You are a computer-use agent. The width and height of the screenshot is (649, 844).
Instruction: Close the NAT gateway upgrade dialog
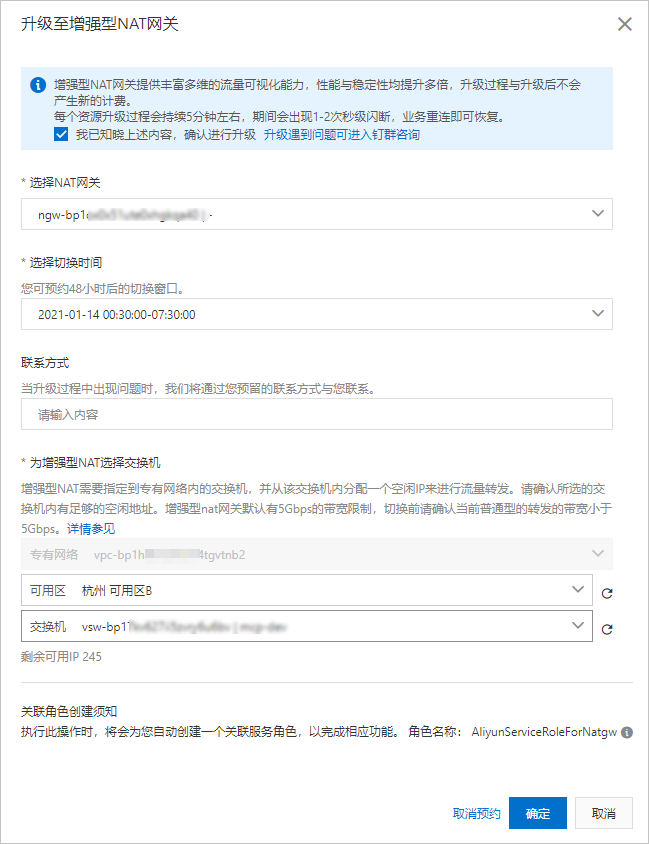[624, 24]
